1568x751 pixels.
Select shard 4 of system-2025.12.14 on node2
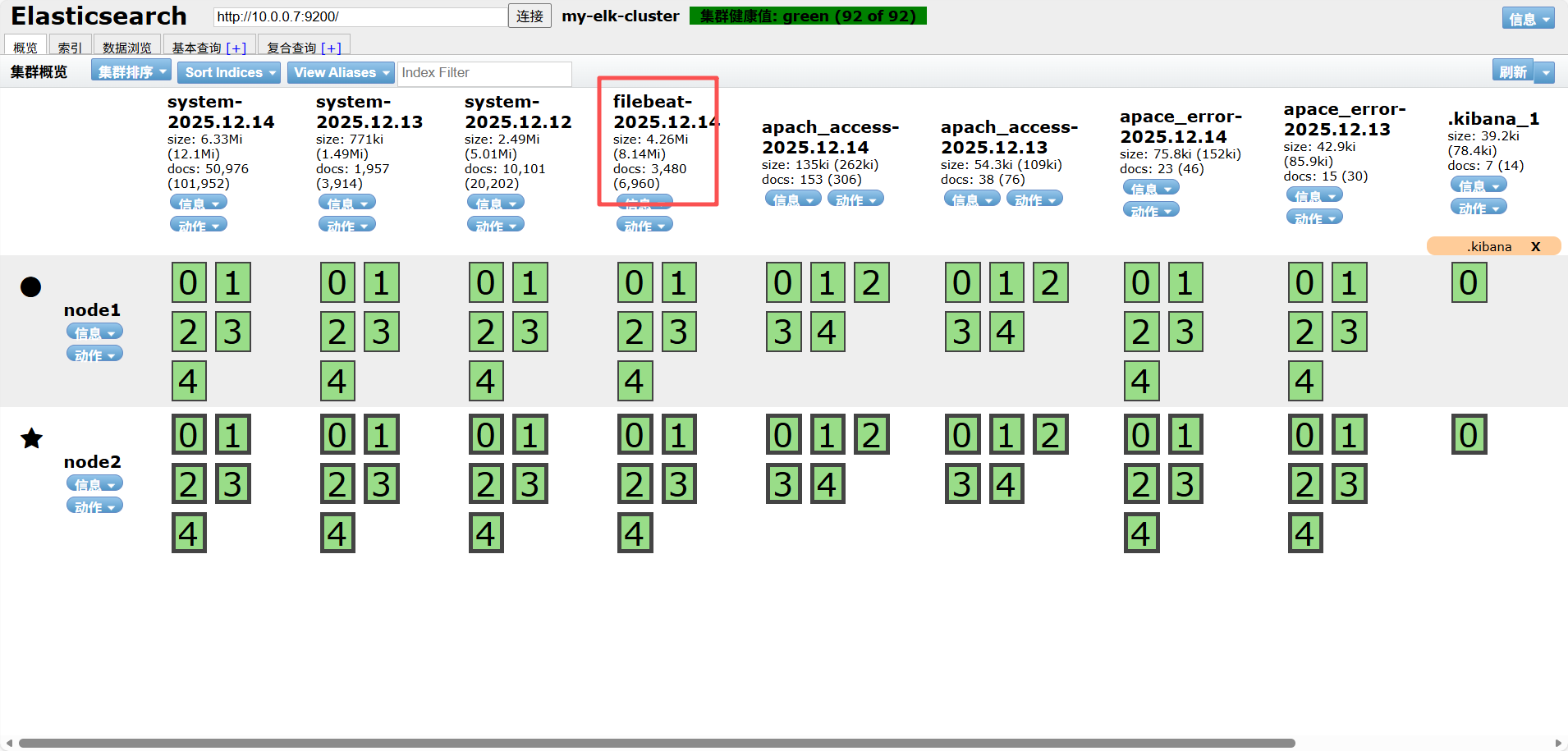189,533
